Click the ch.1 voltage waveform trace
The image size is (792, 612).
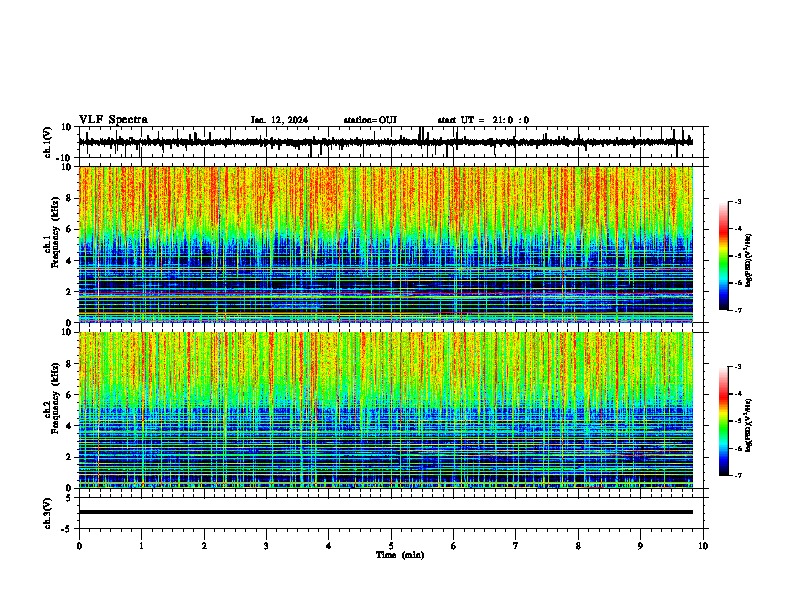[385, 142]
